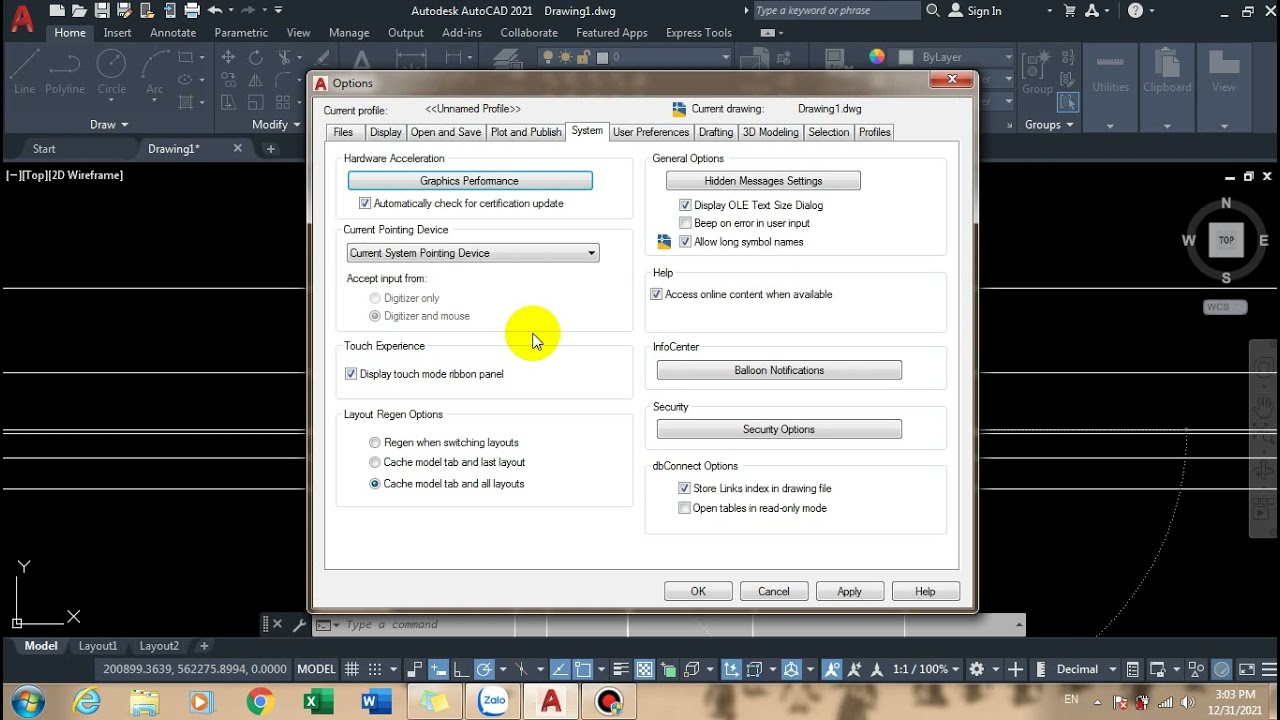Viewport: 1280px width, 720px height.
Task: Switch to the Files tab
Action: (x=343, y=132)
